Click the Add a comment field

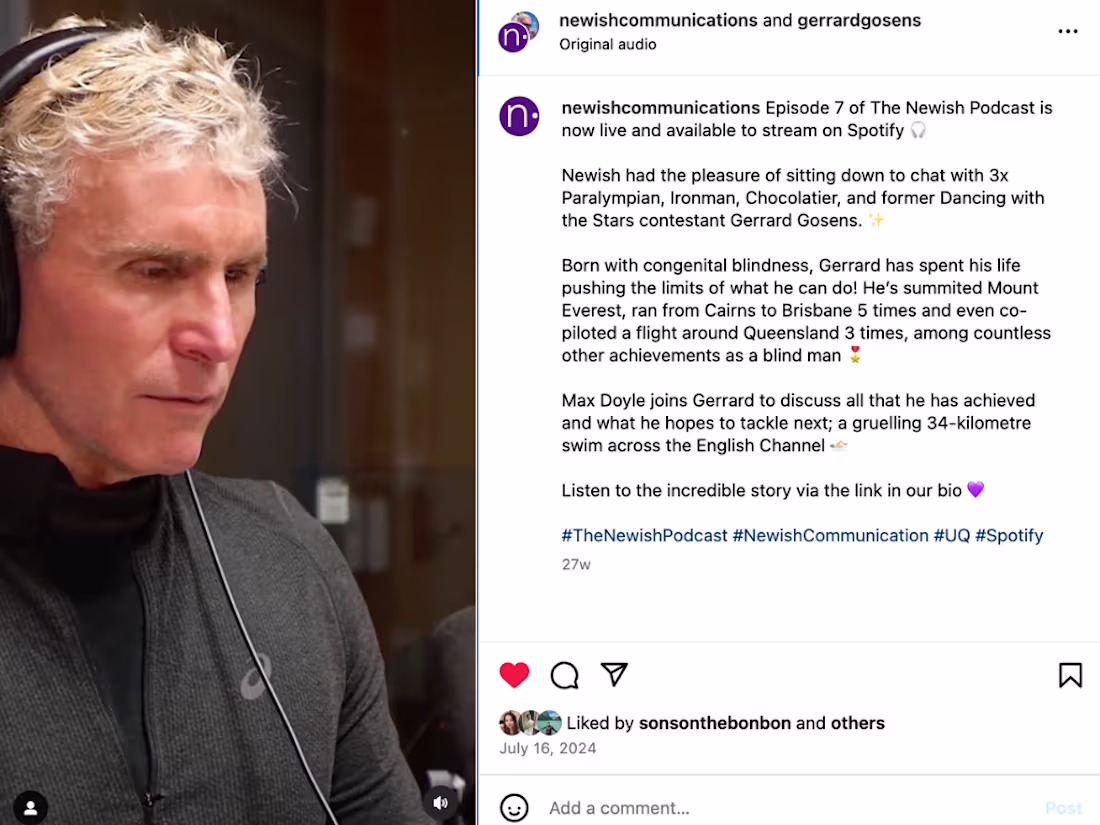click(786, 808)
